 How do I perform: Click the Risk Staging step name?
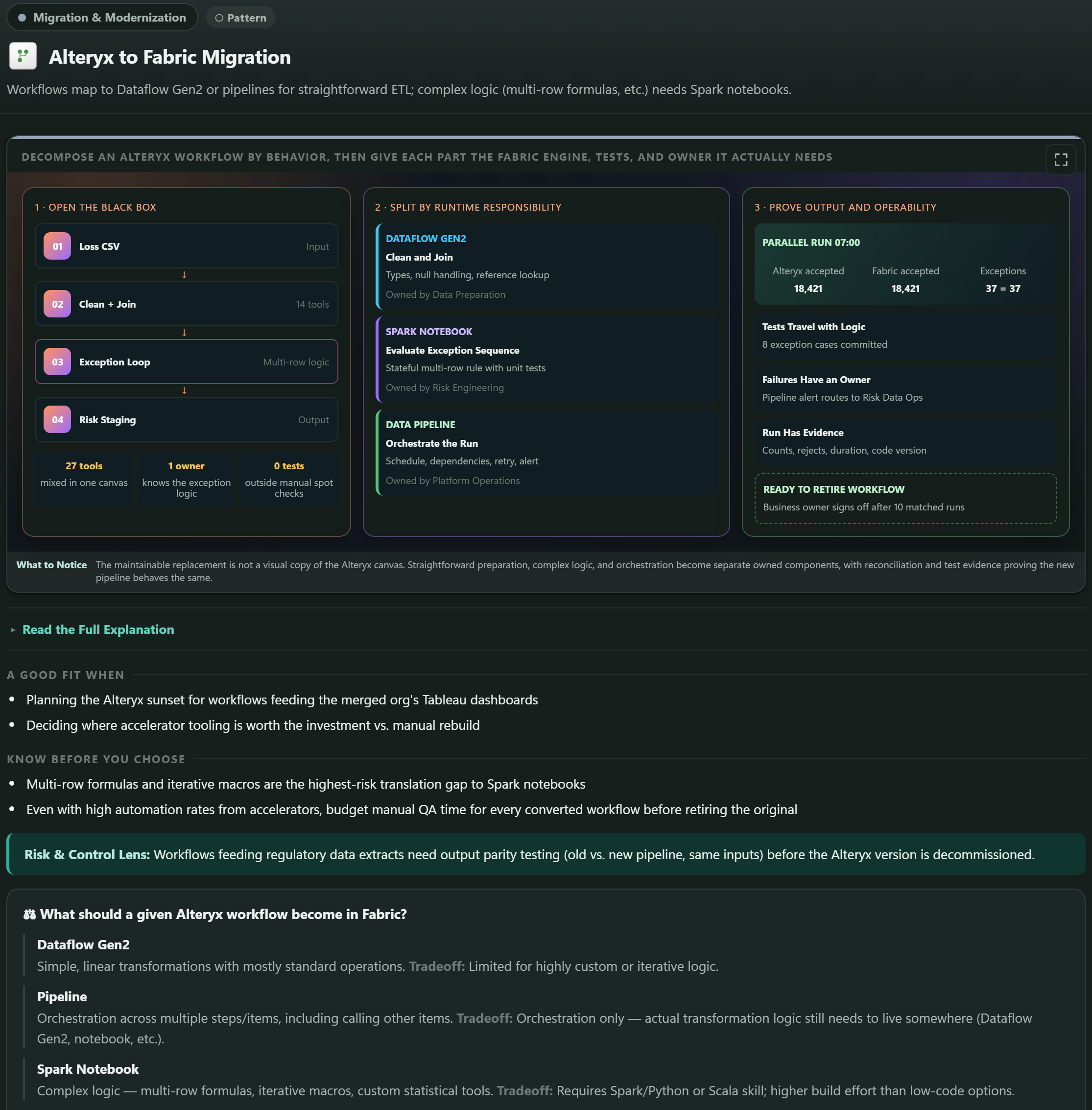click(x=107, y=419)
